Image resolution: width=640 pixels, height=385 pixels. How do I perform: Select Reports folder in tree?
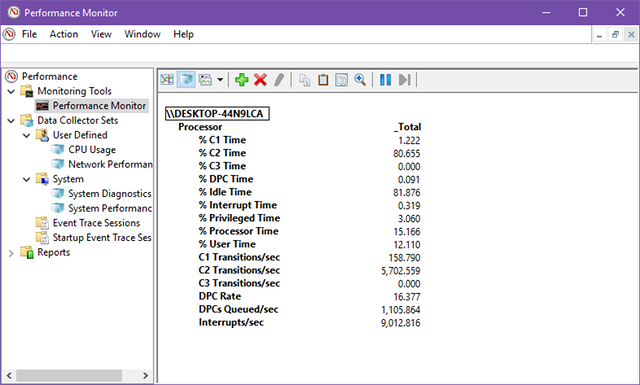click(x=53, y=253)
